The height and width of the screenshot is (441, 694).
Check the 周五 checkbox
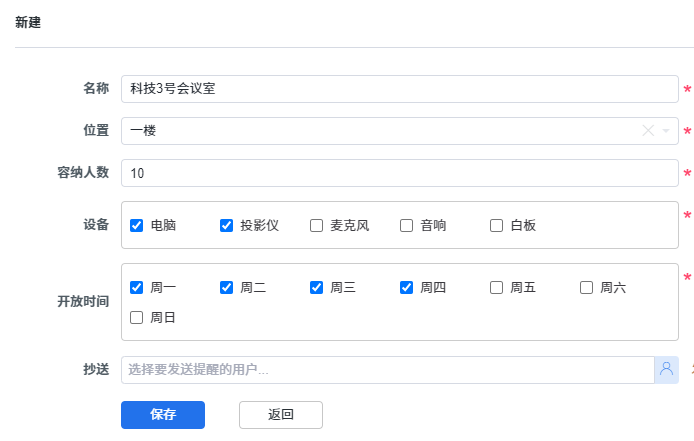[496, 287]
